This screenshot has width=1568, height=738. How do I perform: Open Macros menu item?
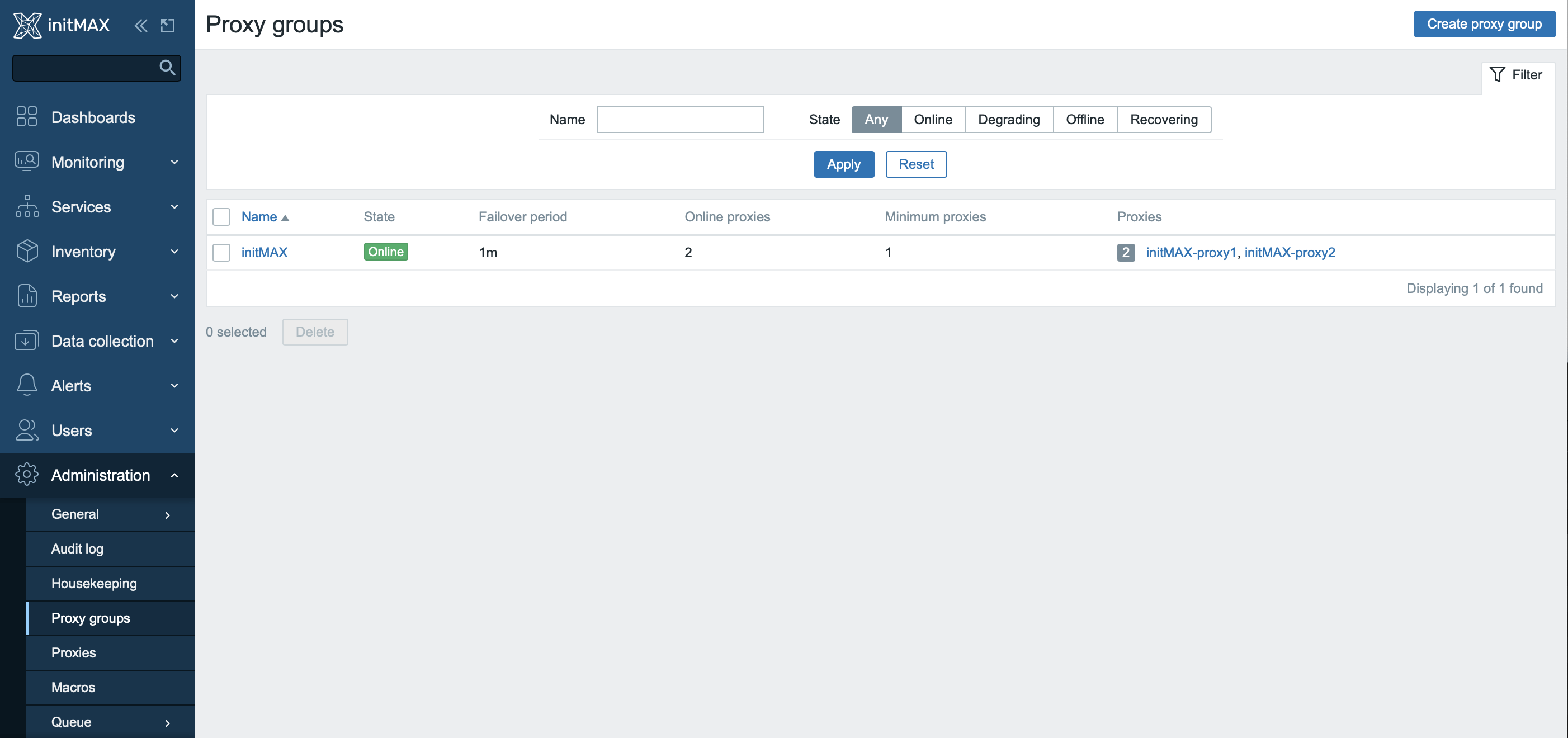click(x=110, y=688)
